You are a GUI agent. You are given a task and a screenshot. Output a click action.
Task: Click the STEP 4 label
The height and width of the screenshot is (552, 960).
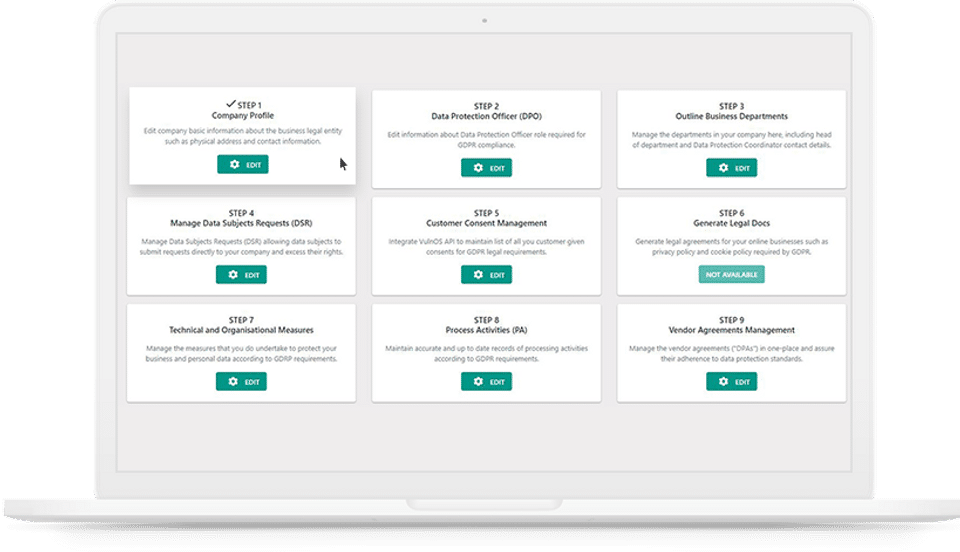click(x=241, y=214)
